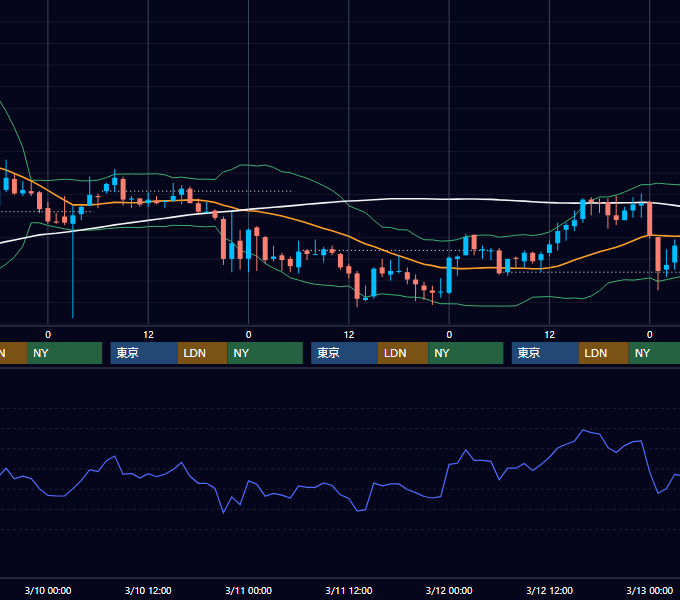Select the NY block following 3/11 LDN
This screenshot has width=680, height=600.
(466, 353)
